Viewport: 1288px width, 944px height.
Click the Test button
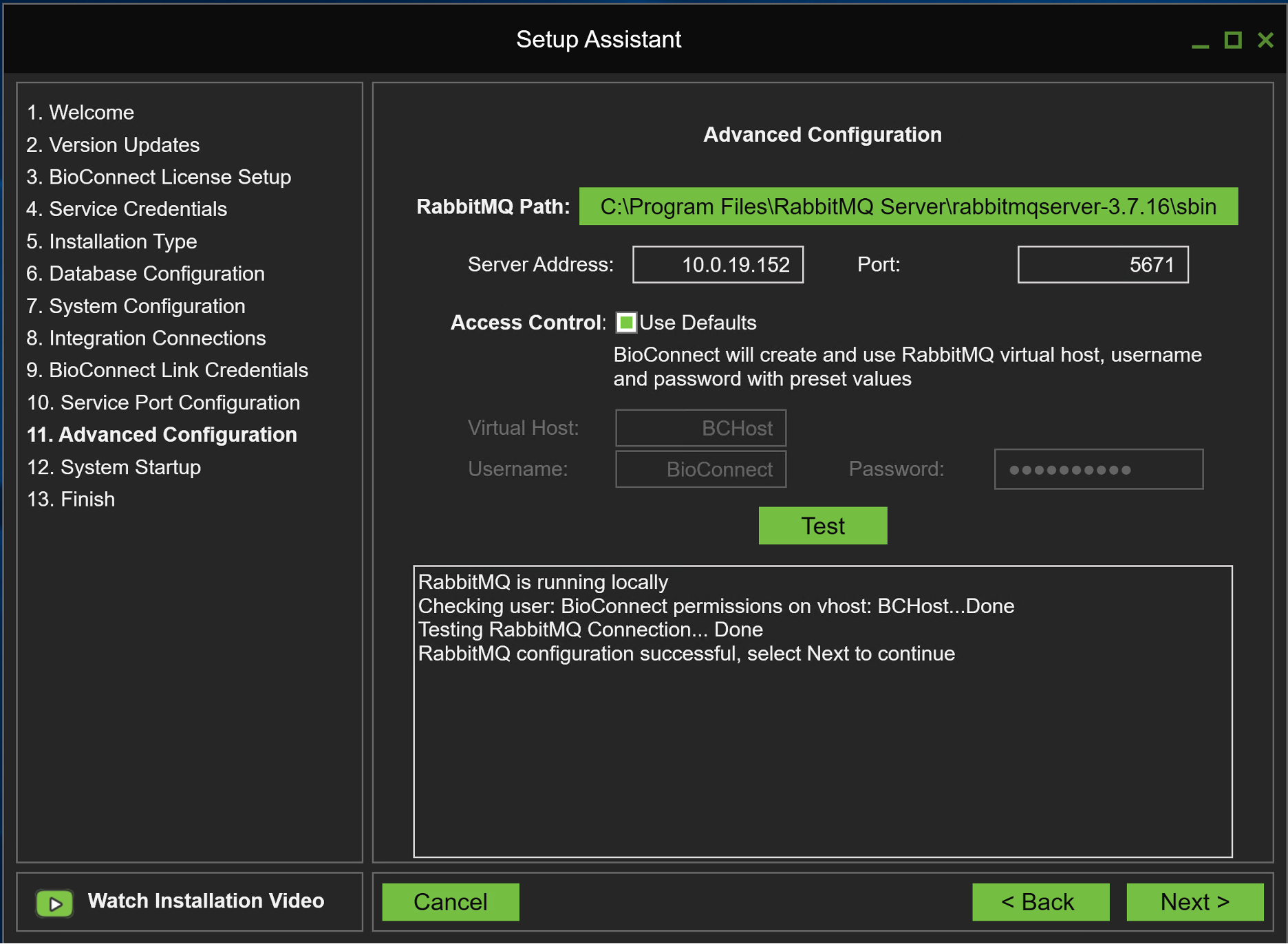[x=822, y=525]
